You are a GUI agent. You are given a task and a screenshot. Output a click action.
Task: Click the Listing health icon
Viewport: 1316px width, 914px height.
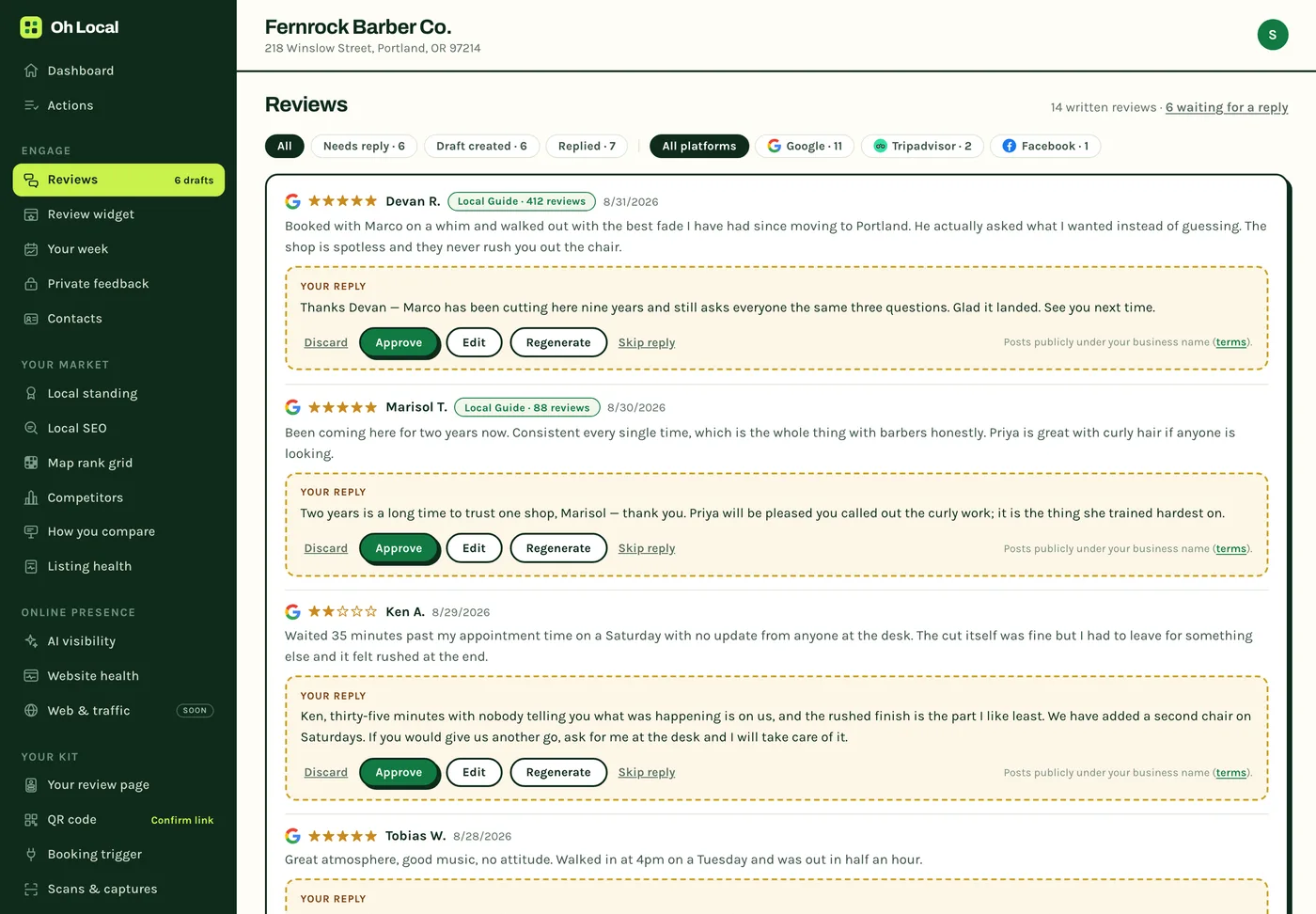point(31,566)
